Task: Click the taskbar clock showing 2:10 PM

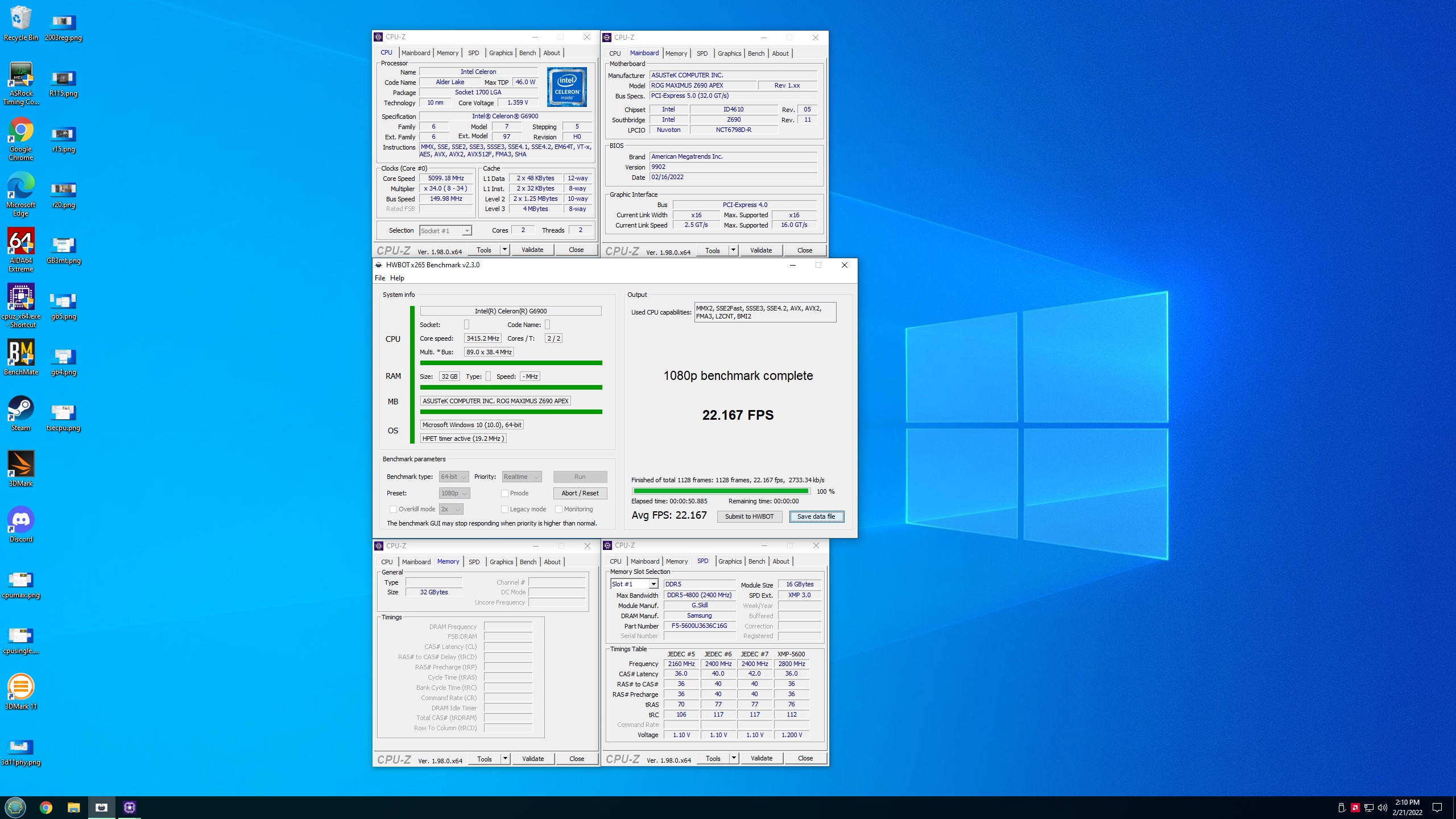Action: coord(1407,807)
